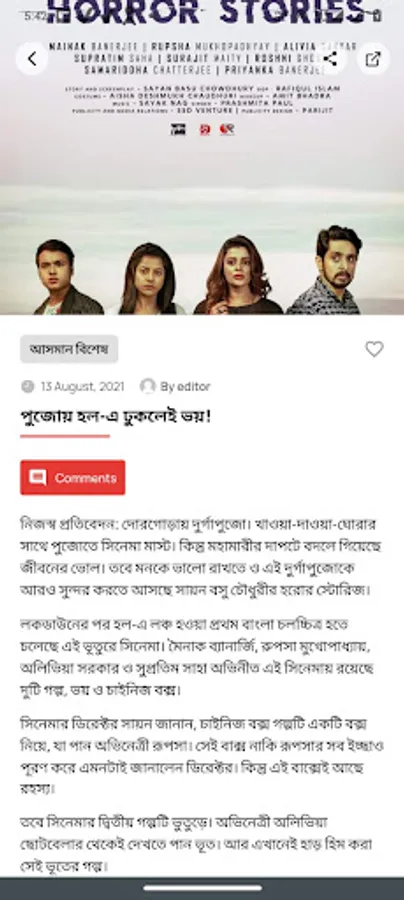The image size is (404, 900).
Task: Open the red Comments button
Action: tap(73, 478)
